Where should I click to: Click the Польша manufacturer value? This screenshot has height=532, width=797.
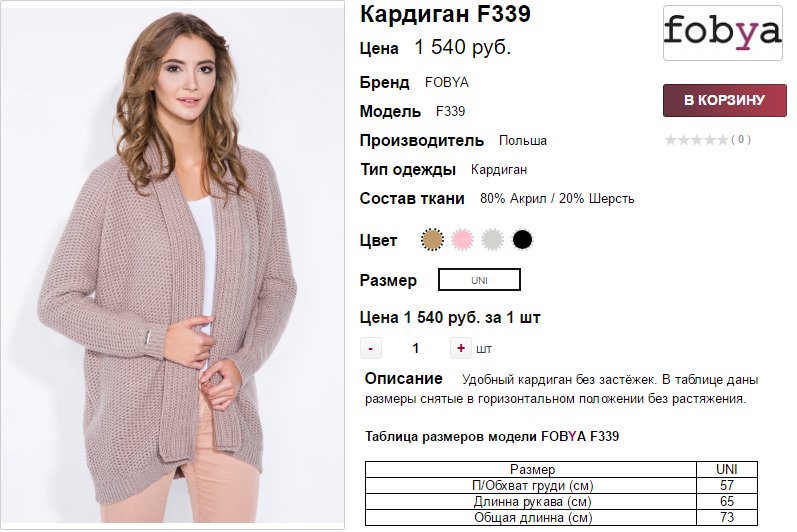[523, 141]
